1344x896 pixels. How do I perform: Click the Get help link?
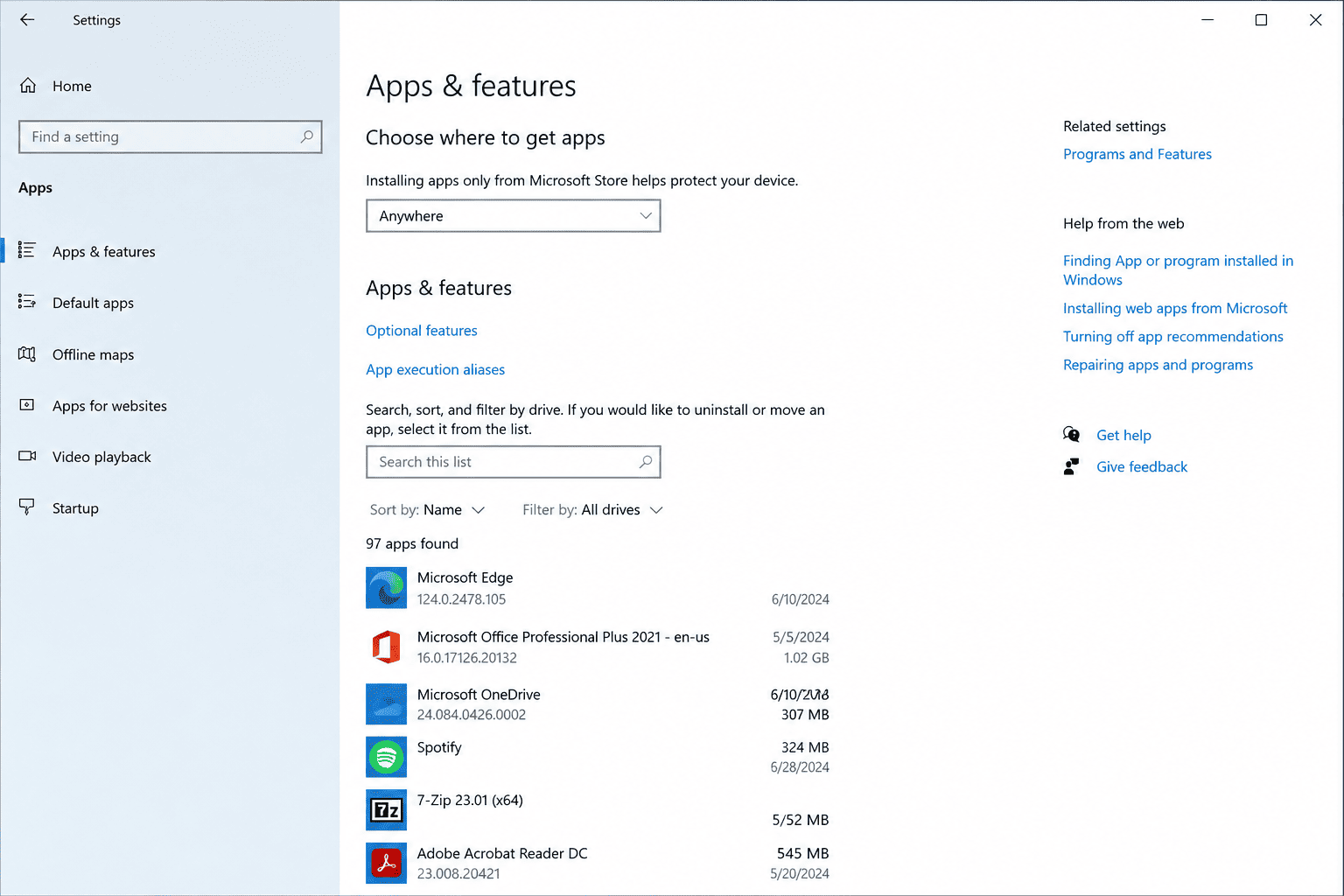[x=1123, y=435]
